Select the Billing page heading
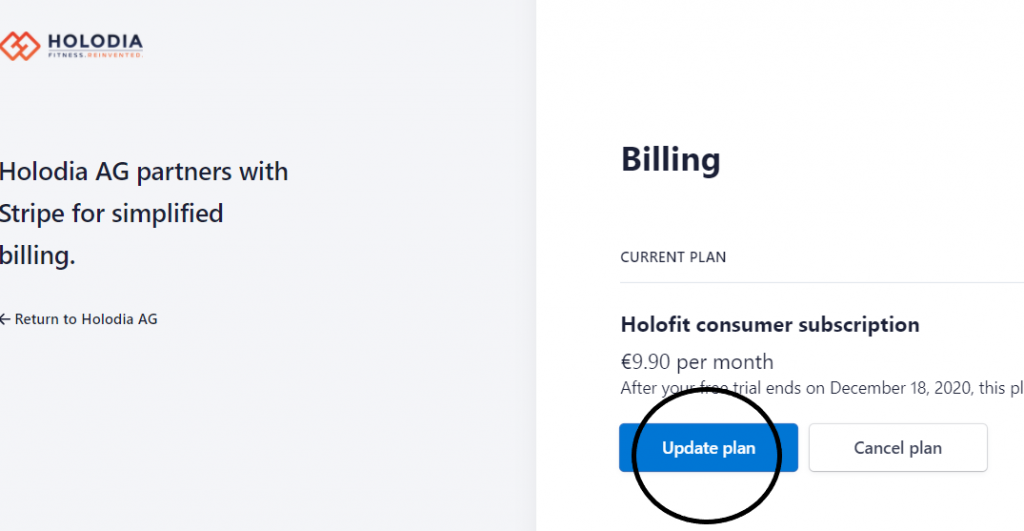Viewport: 1024px width, 531px height. [x=671, y=159]
